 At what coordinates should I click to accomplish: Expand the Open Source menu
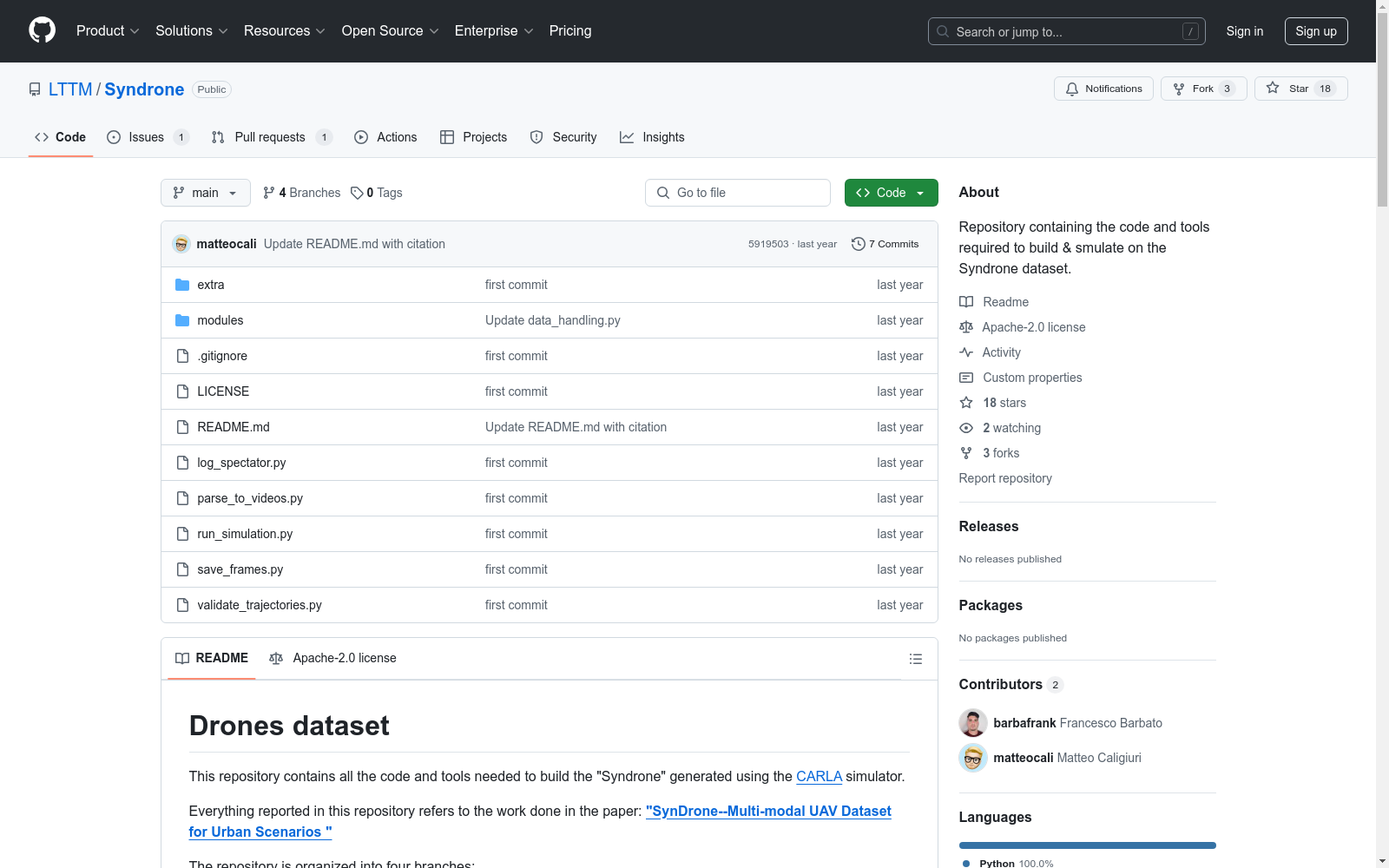[x=390, y=30]
